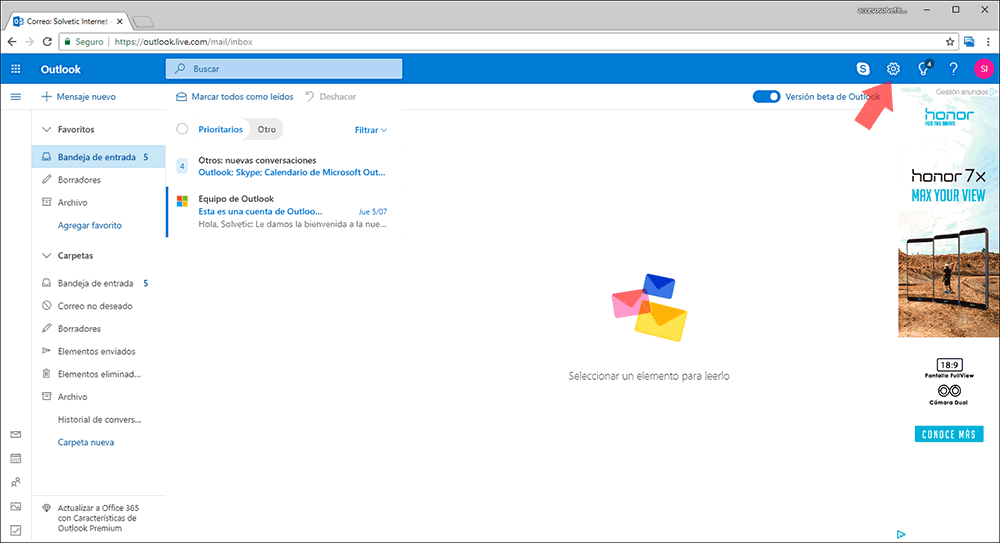The width and height of the screenshot is (1000, 543).
Task: Click the browser Forward arrow
Action: [29, 41]
